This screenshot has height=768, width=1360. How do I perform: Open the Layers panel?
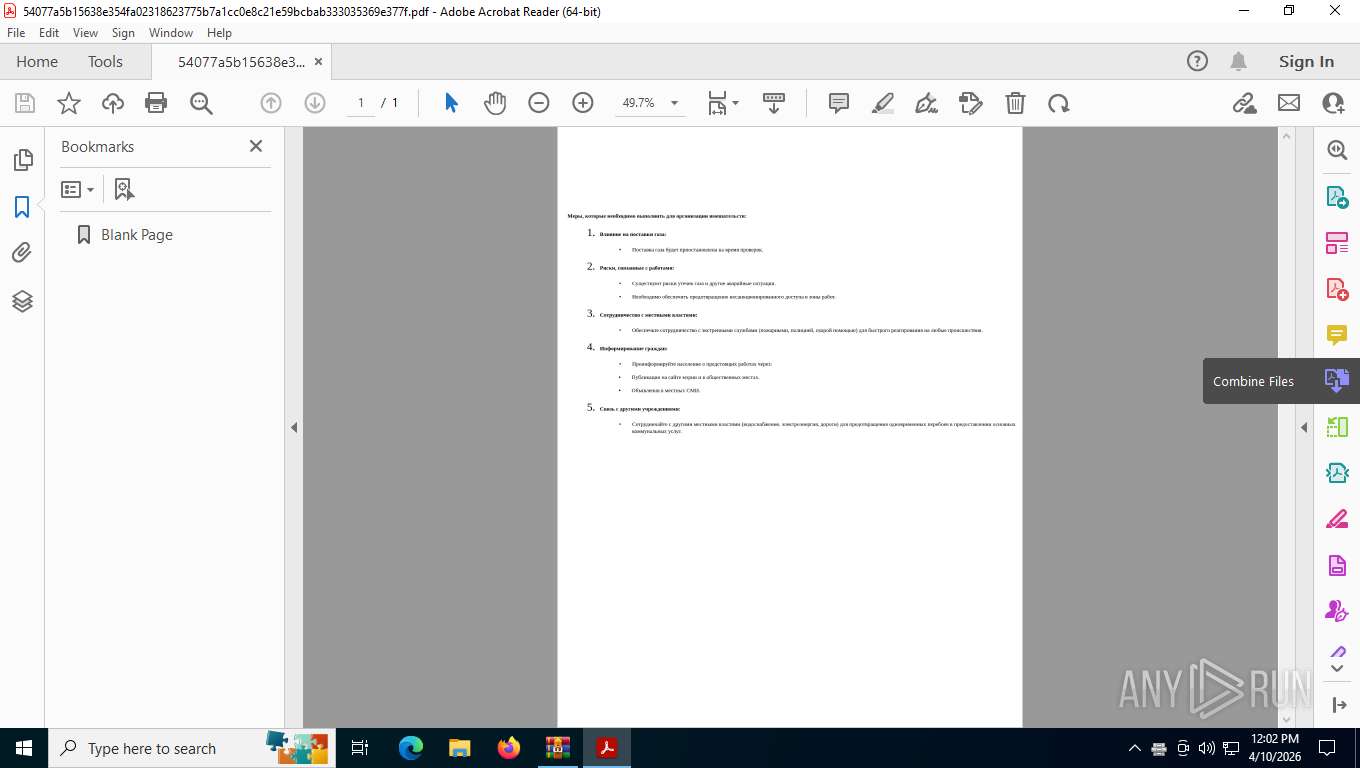(x=22, y=301)
